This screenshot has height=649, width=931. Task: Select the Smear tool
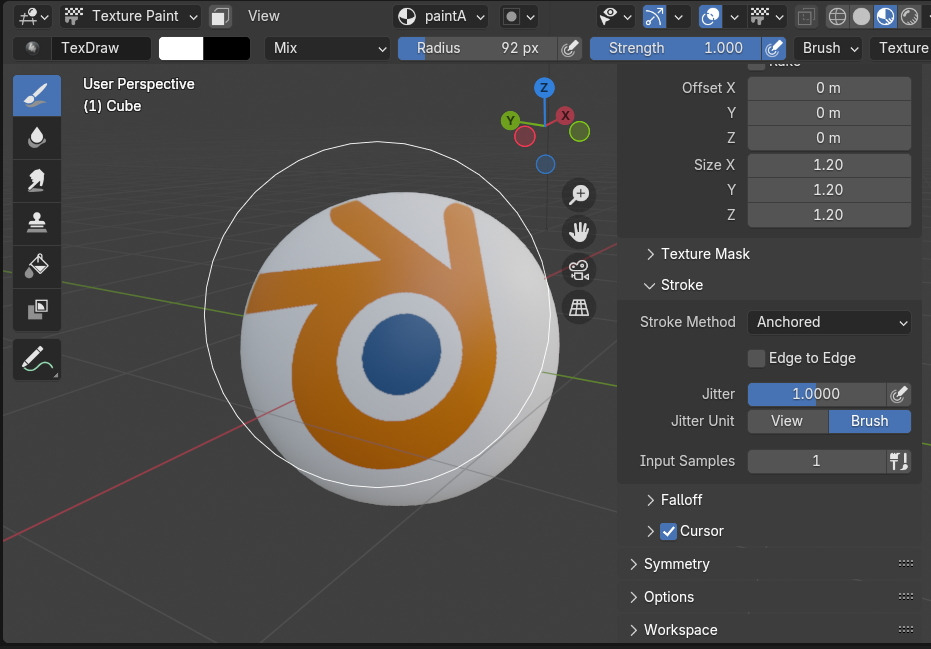tap(37, 181)
